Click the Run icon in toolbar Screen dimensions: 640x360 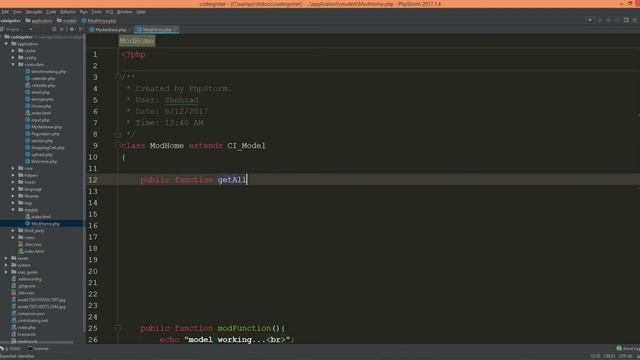point(600,20)
